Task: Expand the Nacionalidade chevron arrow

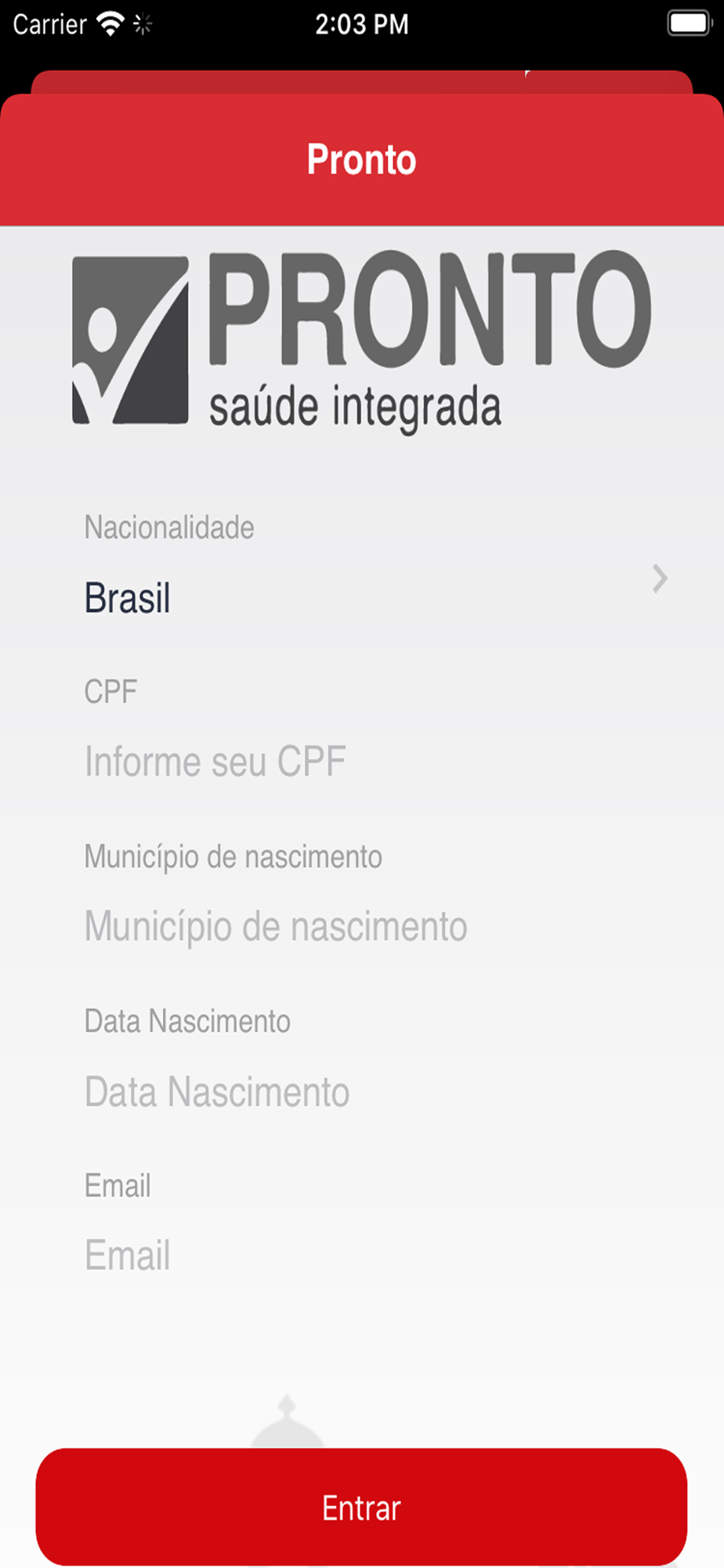Action: 660,579
